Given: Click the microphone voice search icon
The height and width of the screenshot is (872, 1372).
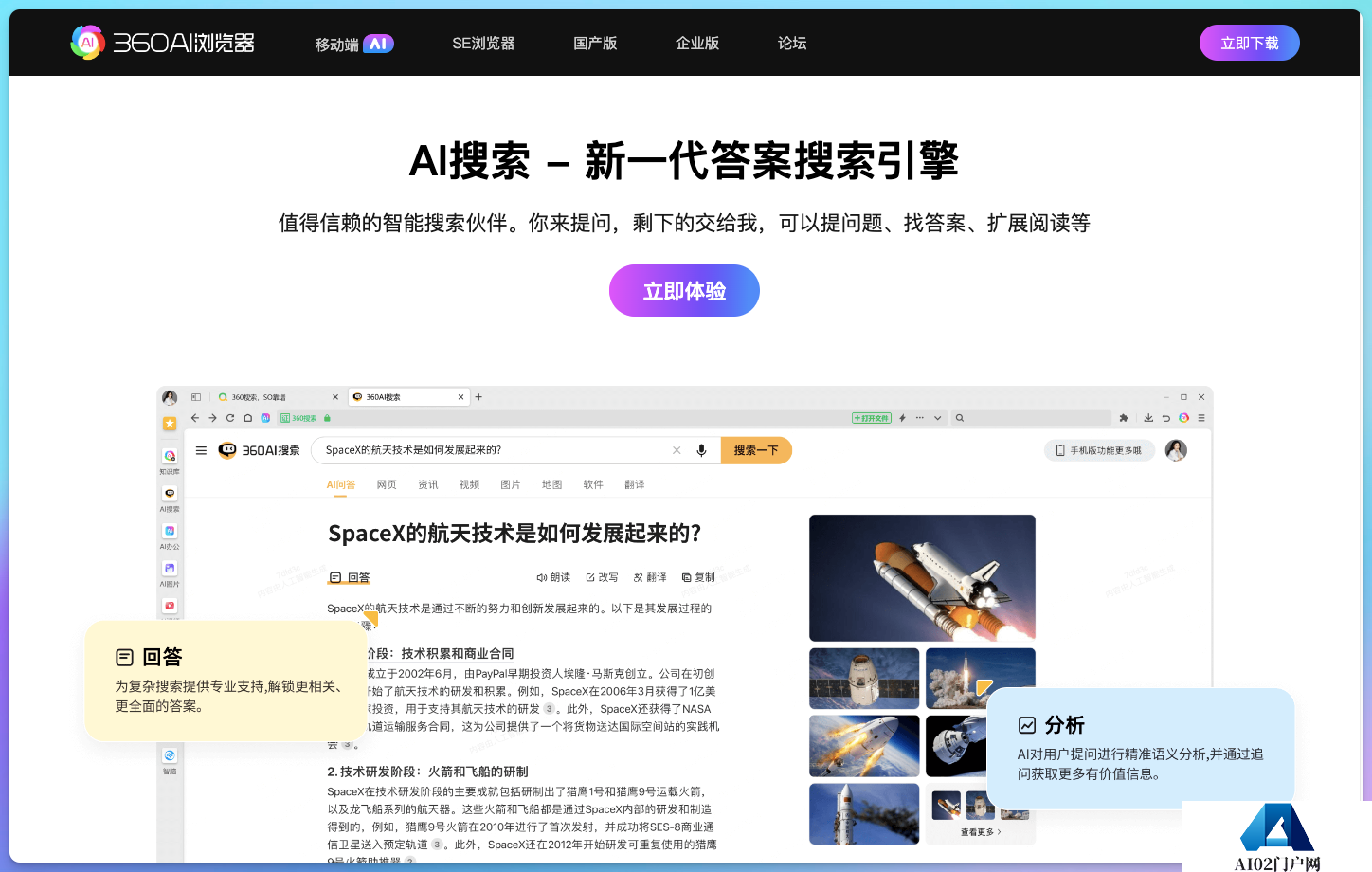Looking at the screenshot, I should [x=701, y=450].
